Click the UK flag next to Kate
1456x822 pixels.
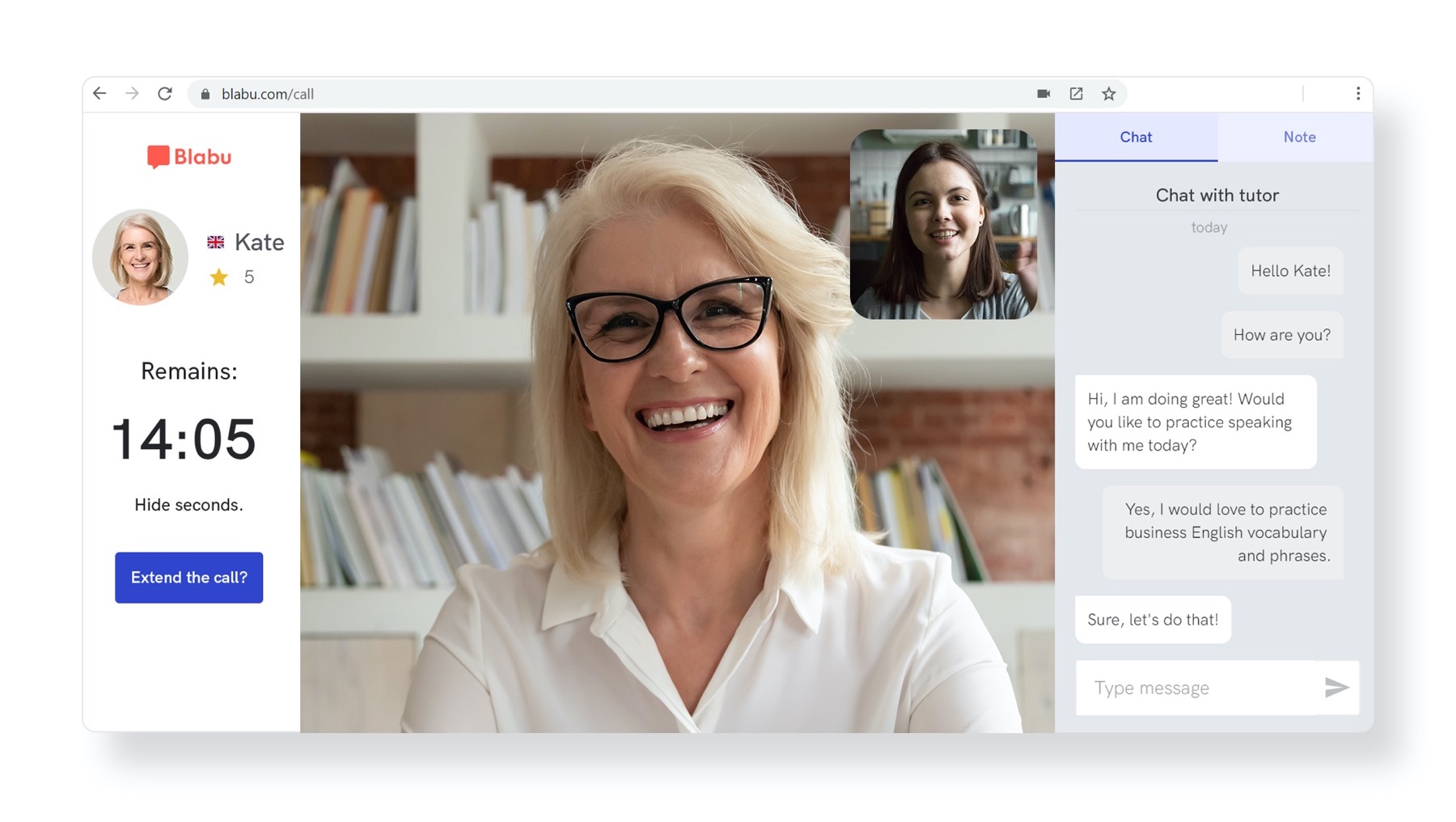[x=215, y=242]
